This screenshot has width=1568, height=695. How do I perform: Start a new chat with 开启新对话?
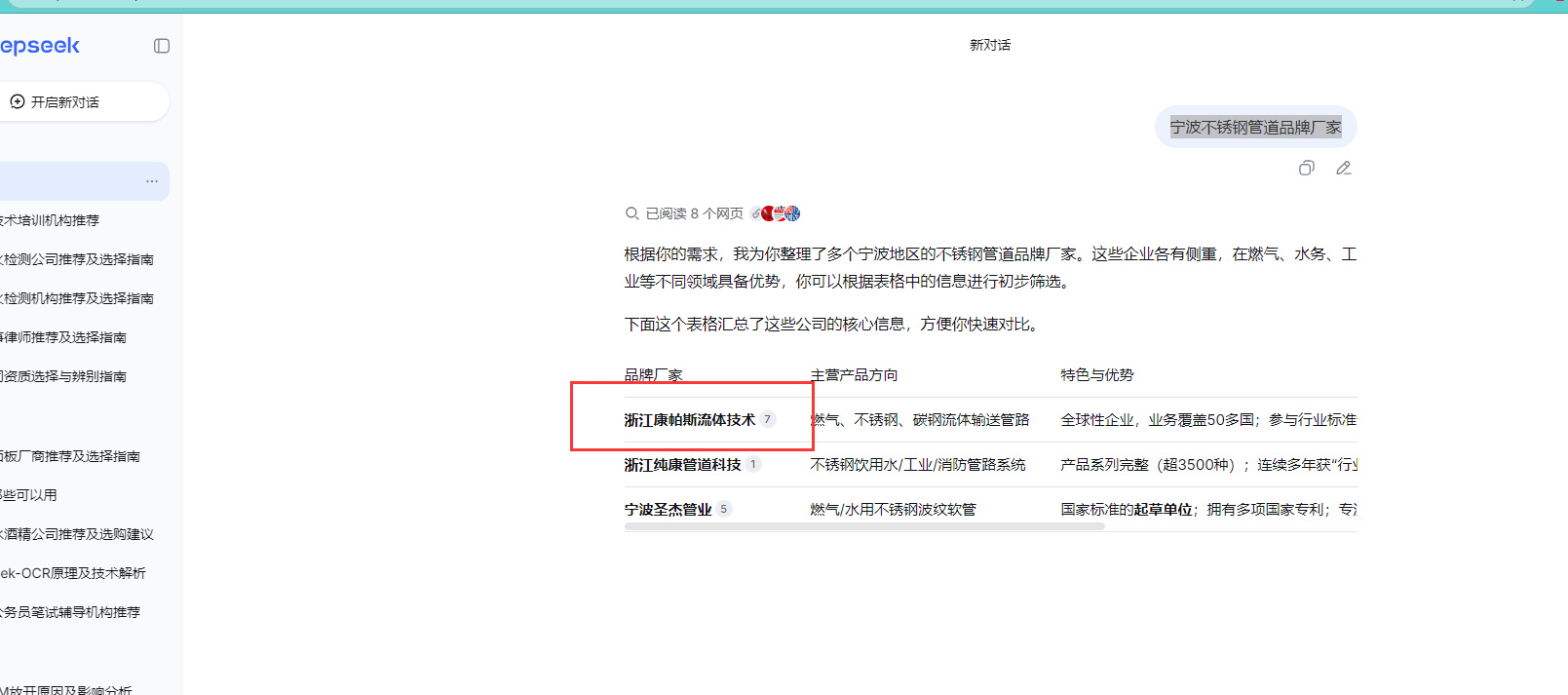coord(65,102)
